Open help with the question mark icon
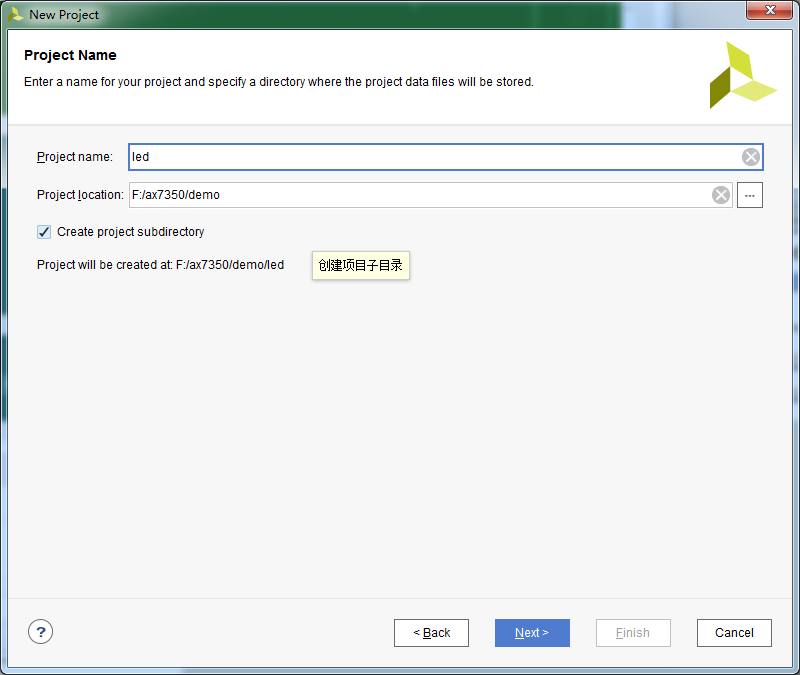 pos(40,632)
